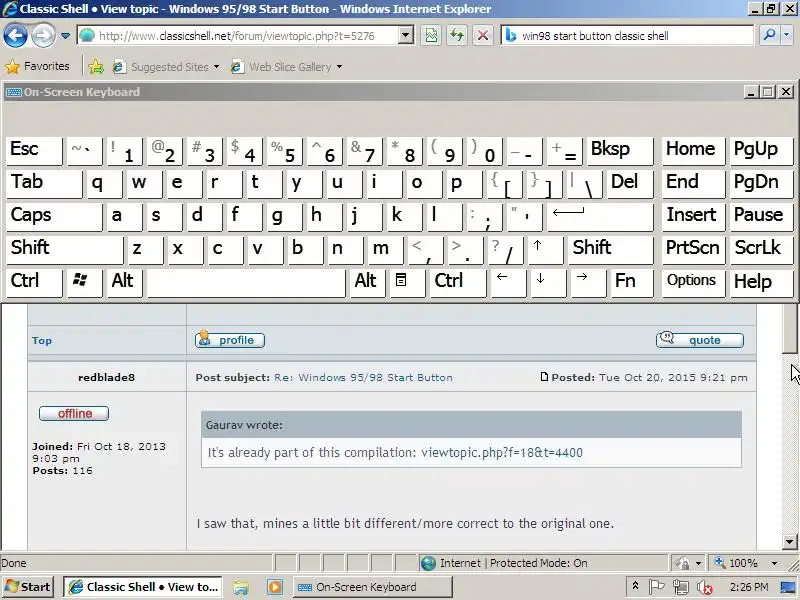This screenshot has width=800, height=600.
Task: Click the PgDn key
Action: click(x=761, y=184)
